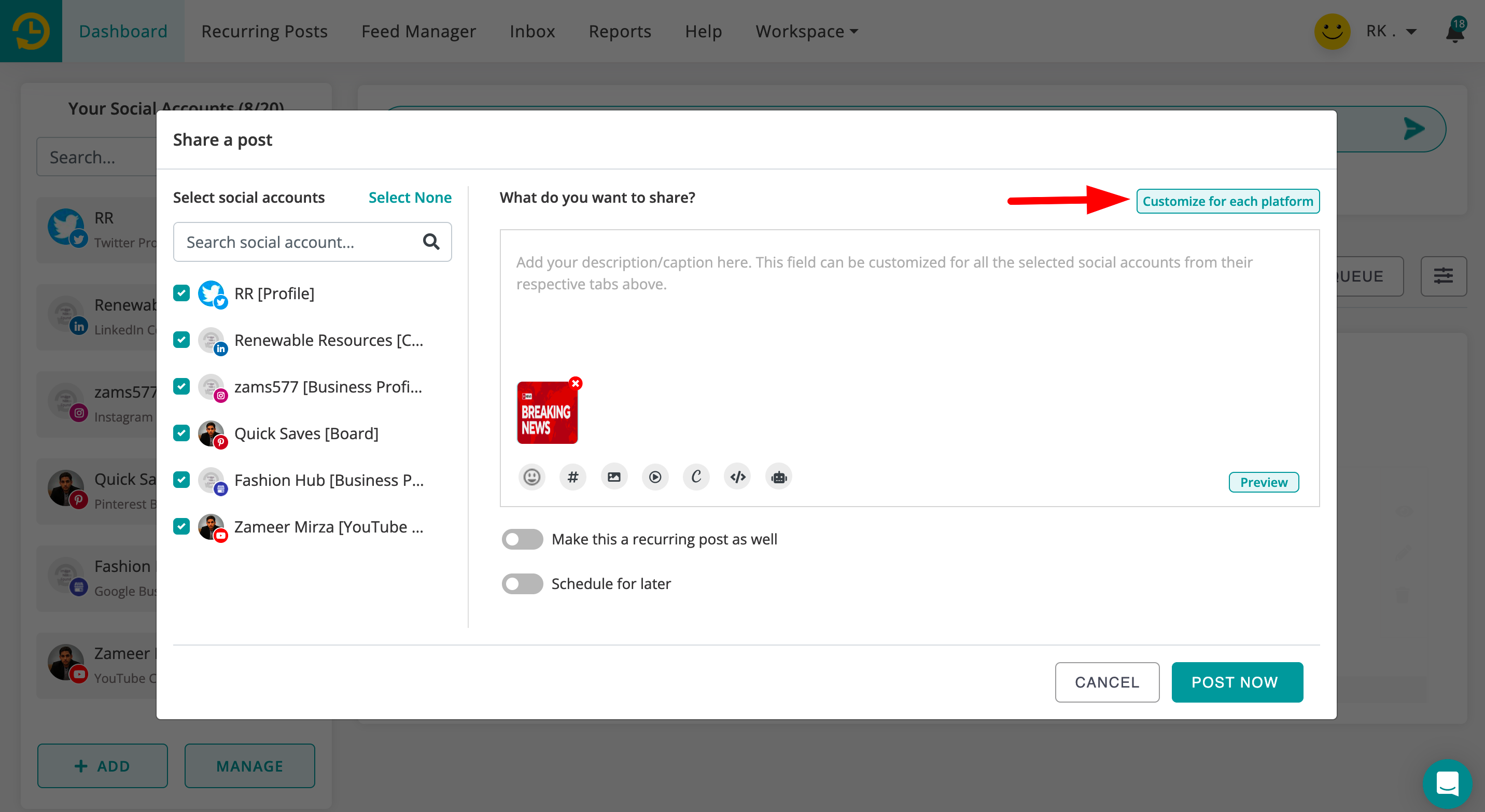1485x812 pixels.
Task: Click the Preview button
Action: click(1264, 482)
